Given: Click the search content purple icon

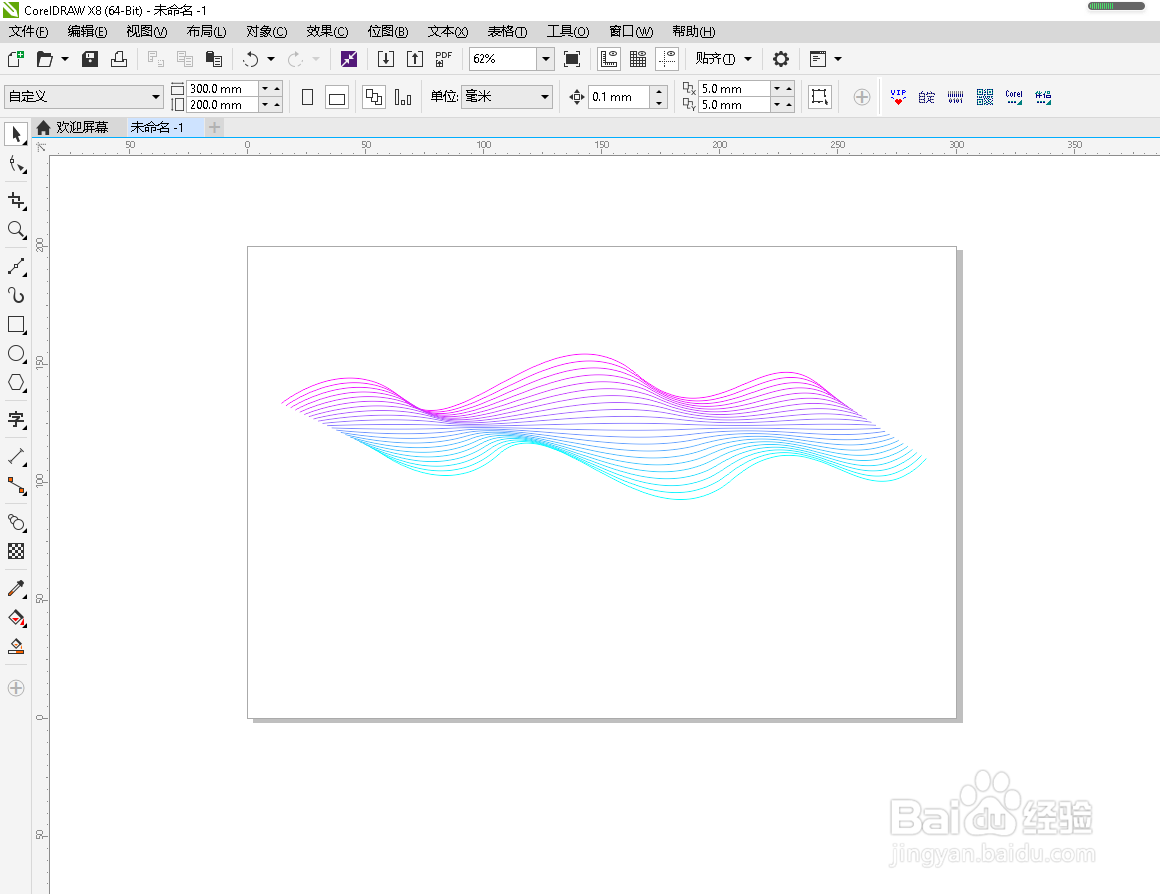Looking at the screenshot, I should tap(348, 59).
